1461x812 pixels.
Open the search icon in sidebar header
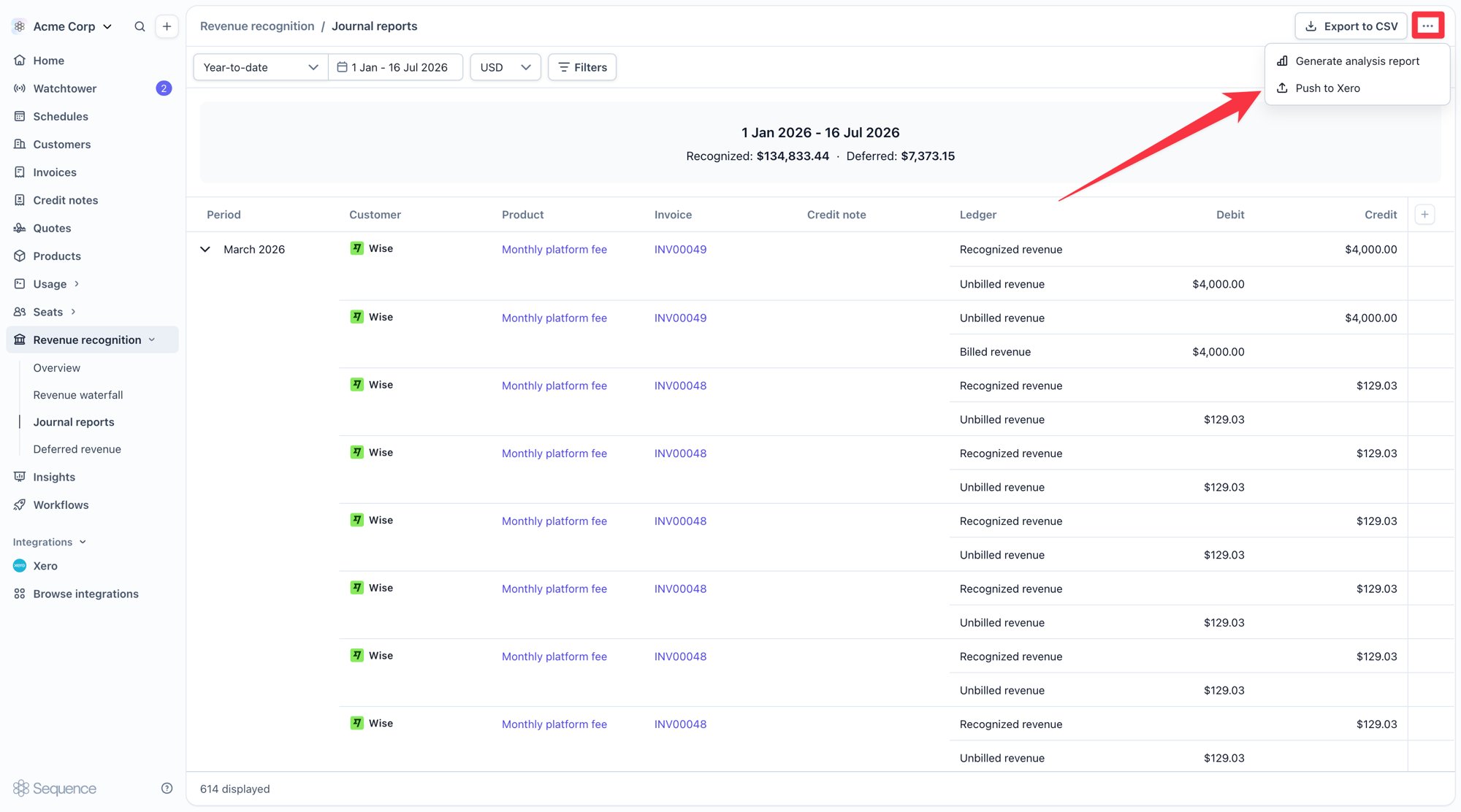tap(140, 26)
